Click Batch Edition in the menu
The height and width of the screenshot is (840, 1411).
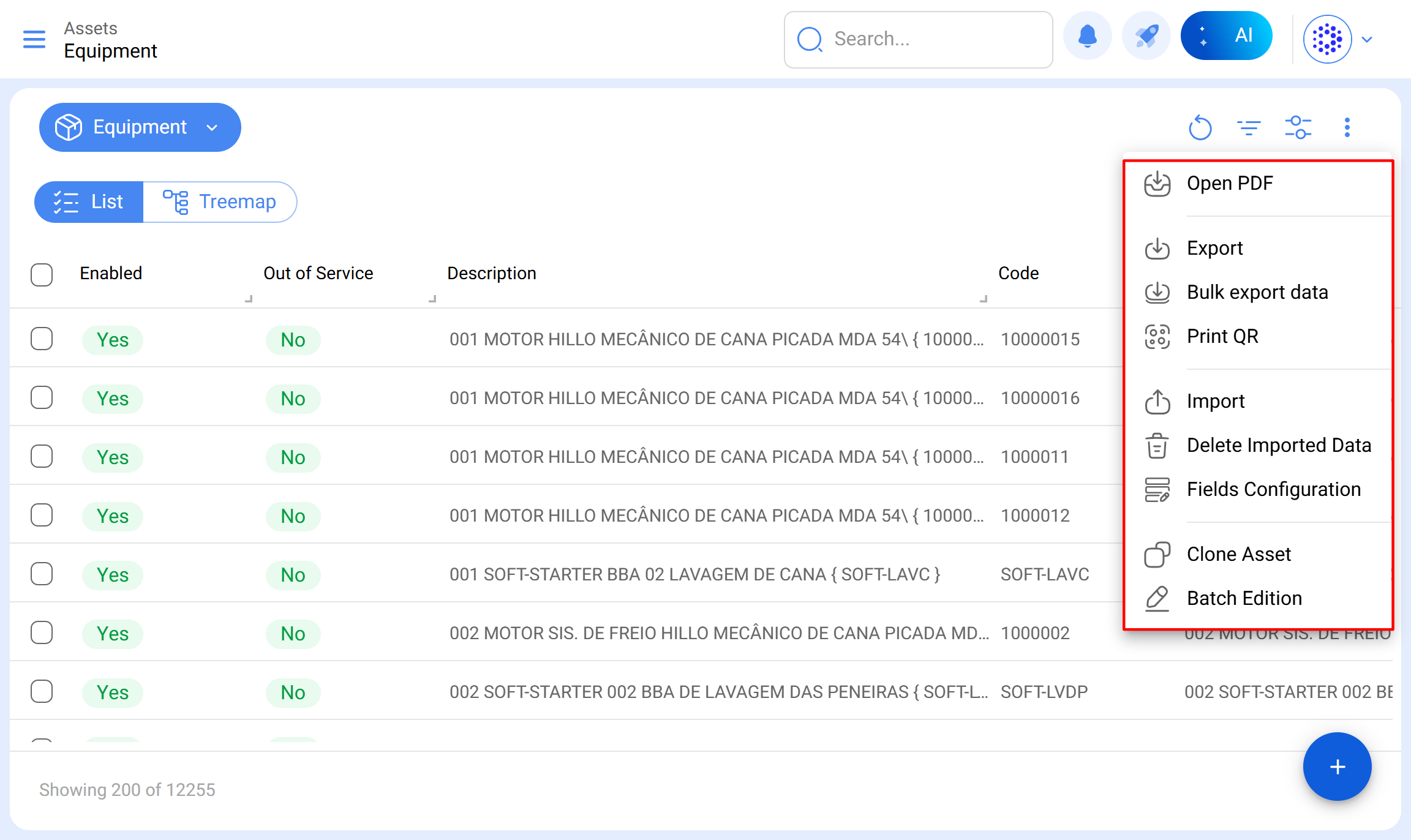point(1244,598)
